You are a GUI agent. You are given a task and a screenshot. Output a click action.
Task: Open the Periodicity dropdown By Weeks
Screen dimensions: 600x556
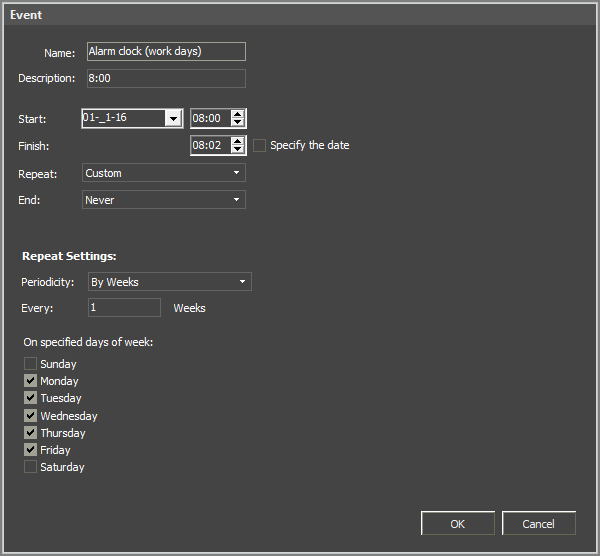[x=170, y=282]
